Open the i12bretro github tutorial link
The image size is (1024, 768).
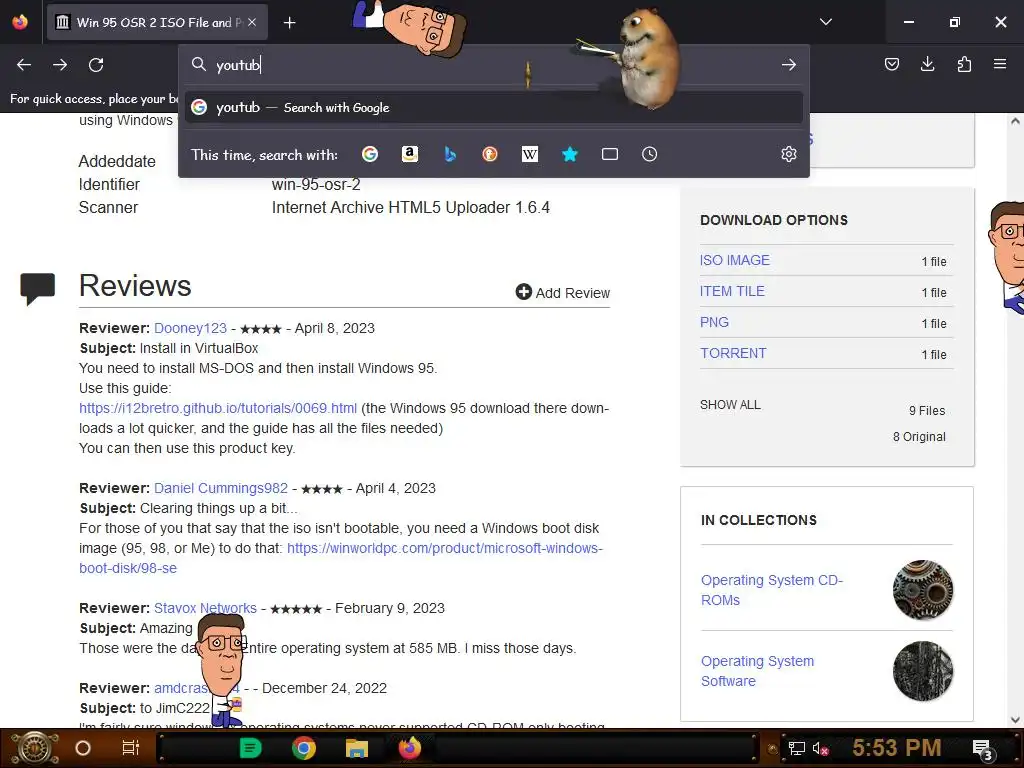pos(218,408)
